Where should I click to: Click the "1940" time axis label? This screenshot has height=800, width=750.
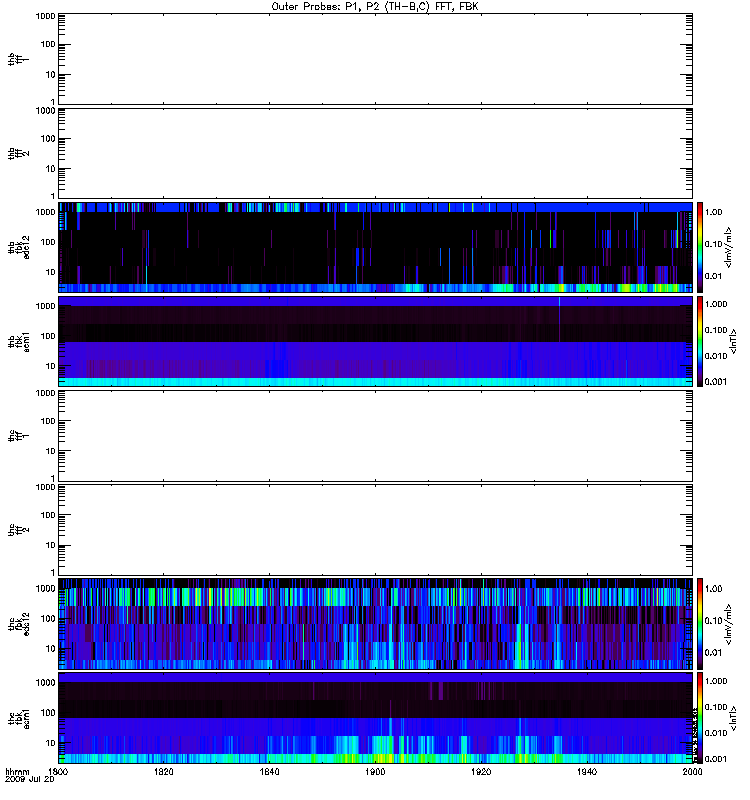tap(587, 772)
